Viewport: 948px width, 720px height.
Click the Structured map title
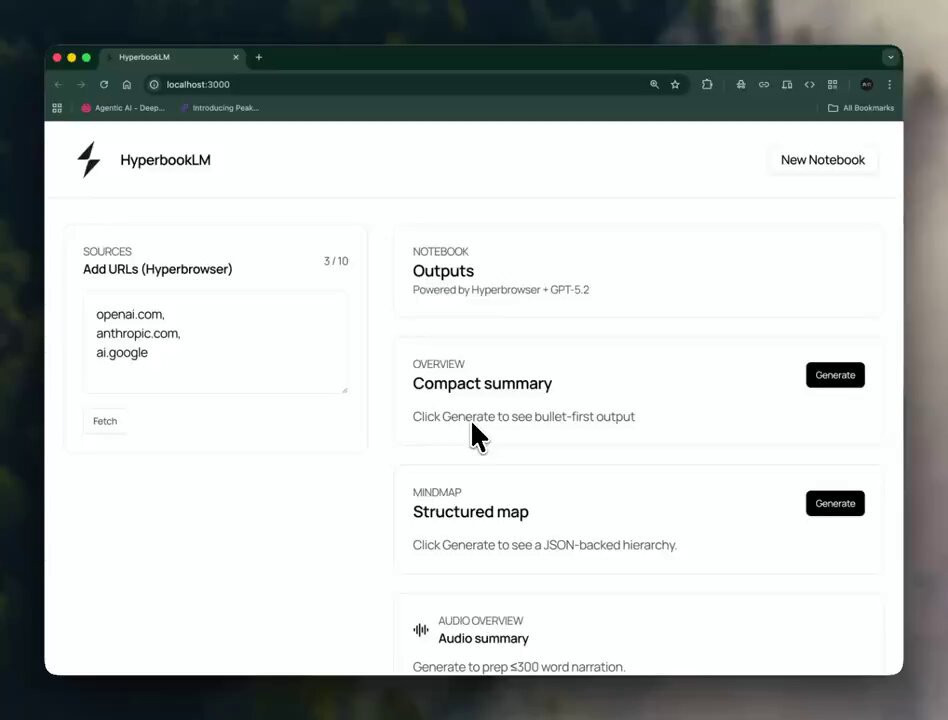coord(470,512)
